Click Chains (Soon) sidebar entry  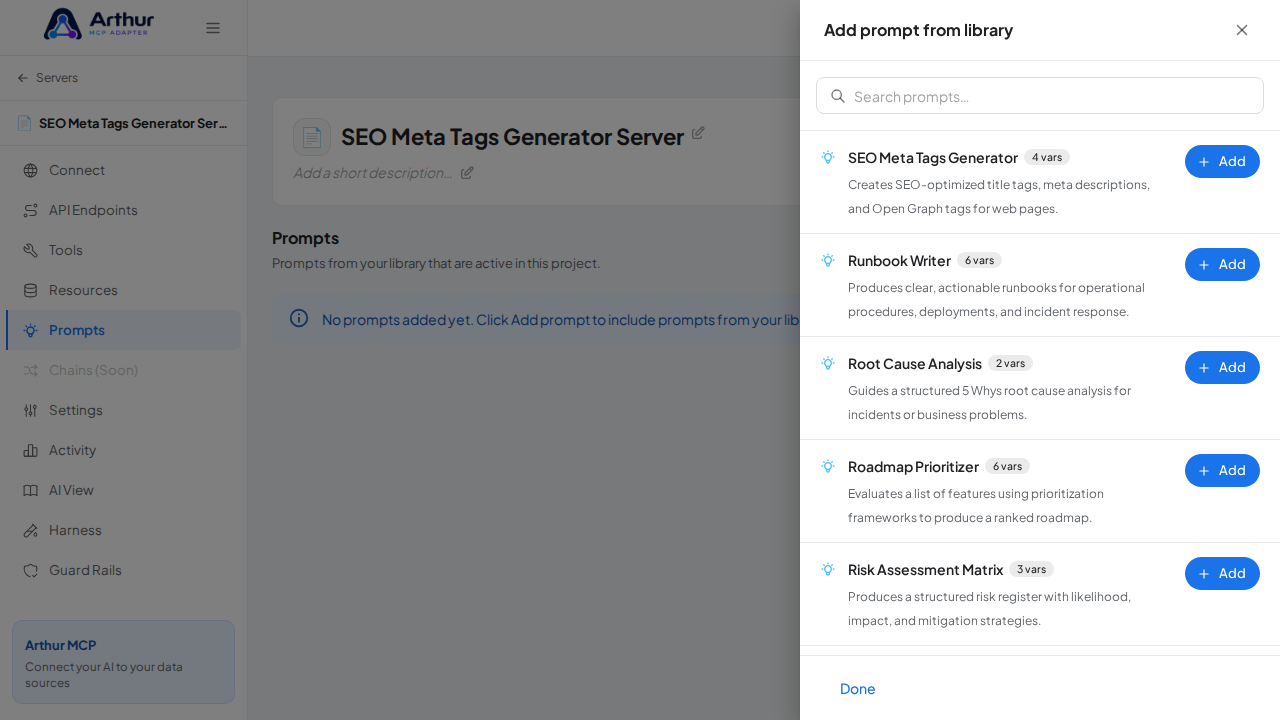[123, 370]
